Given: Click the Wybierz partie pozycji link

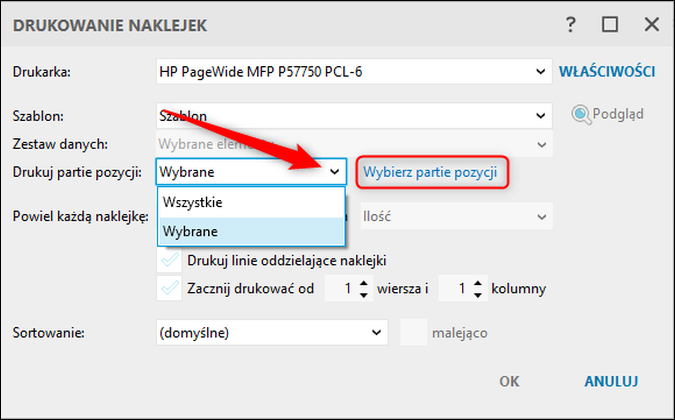Looking at the screenshot, I should 430,172.
